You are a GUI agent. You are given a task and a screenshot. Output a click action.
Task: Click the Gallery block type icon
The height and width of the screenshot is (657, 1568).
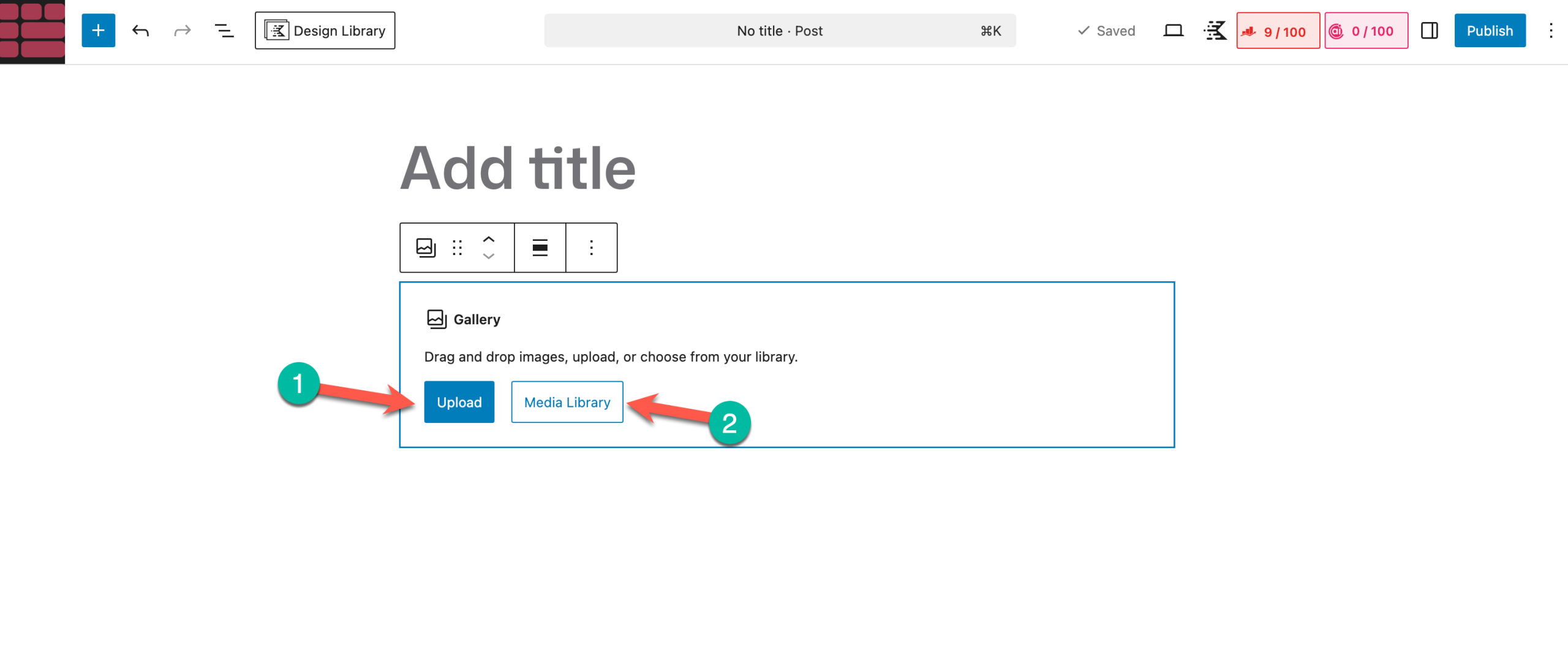(426, 248)
